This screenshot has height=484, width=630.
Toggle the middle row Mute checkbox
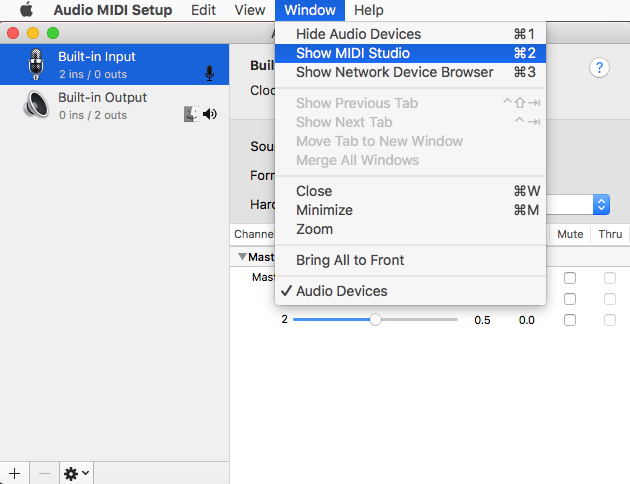[570, 299]
